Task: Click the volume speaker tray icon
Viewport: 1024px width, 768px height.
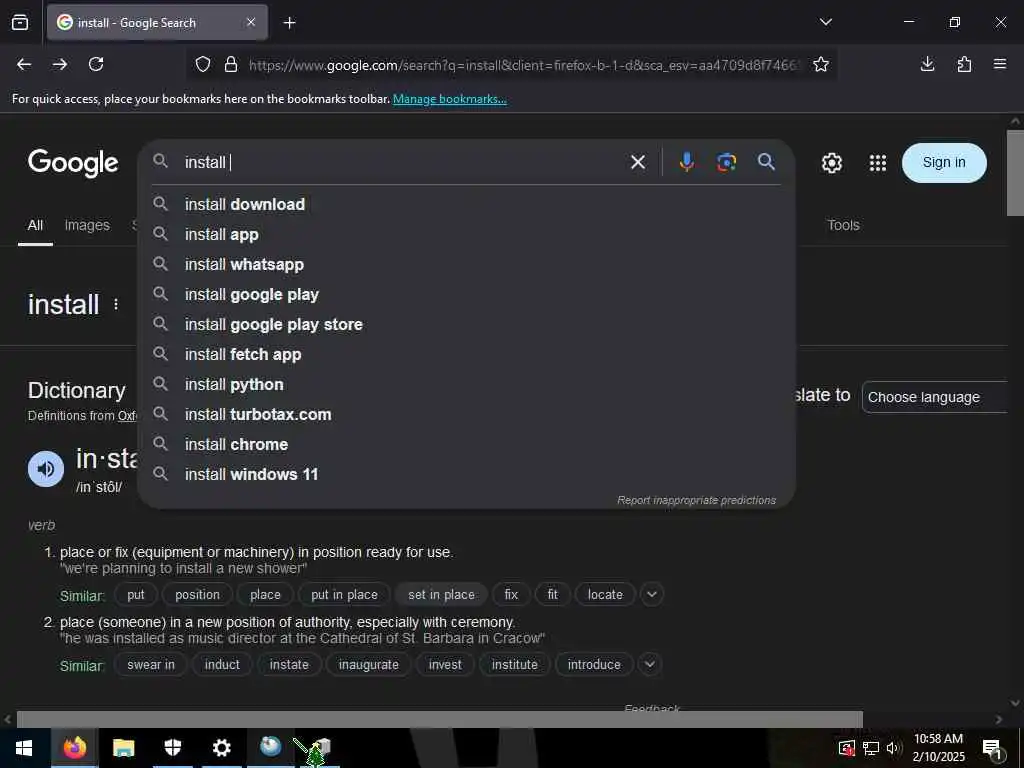Action: pos(893,748)
